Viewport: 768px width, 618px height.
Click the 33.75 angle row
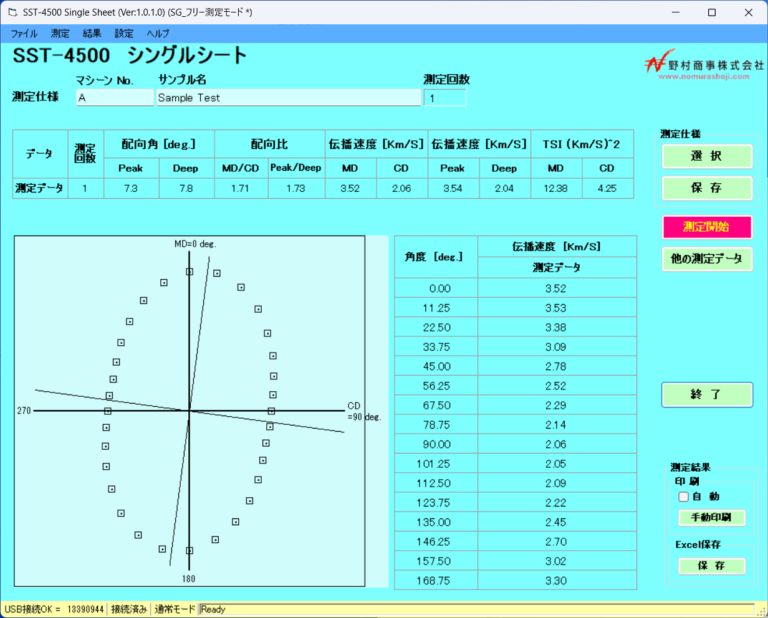(x=515, y=347)
